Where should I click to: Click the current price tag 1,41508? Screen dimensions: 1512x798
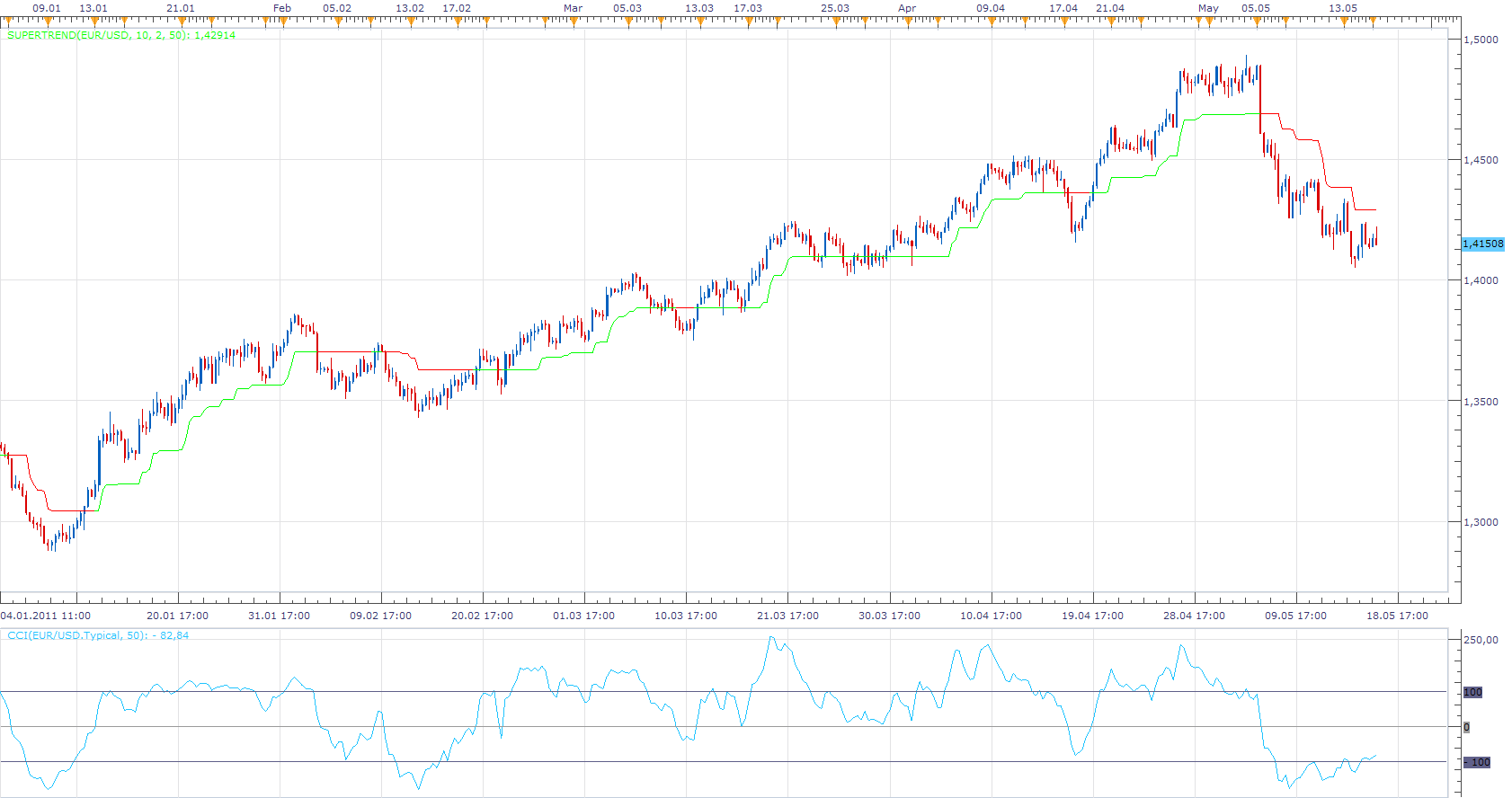click(x=1482, y=244)
